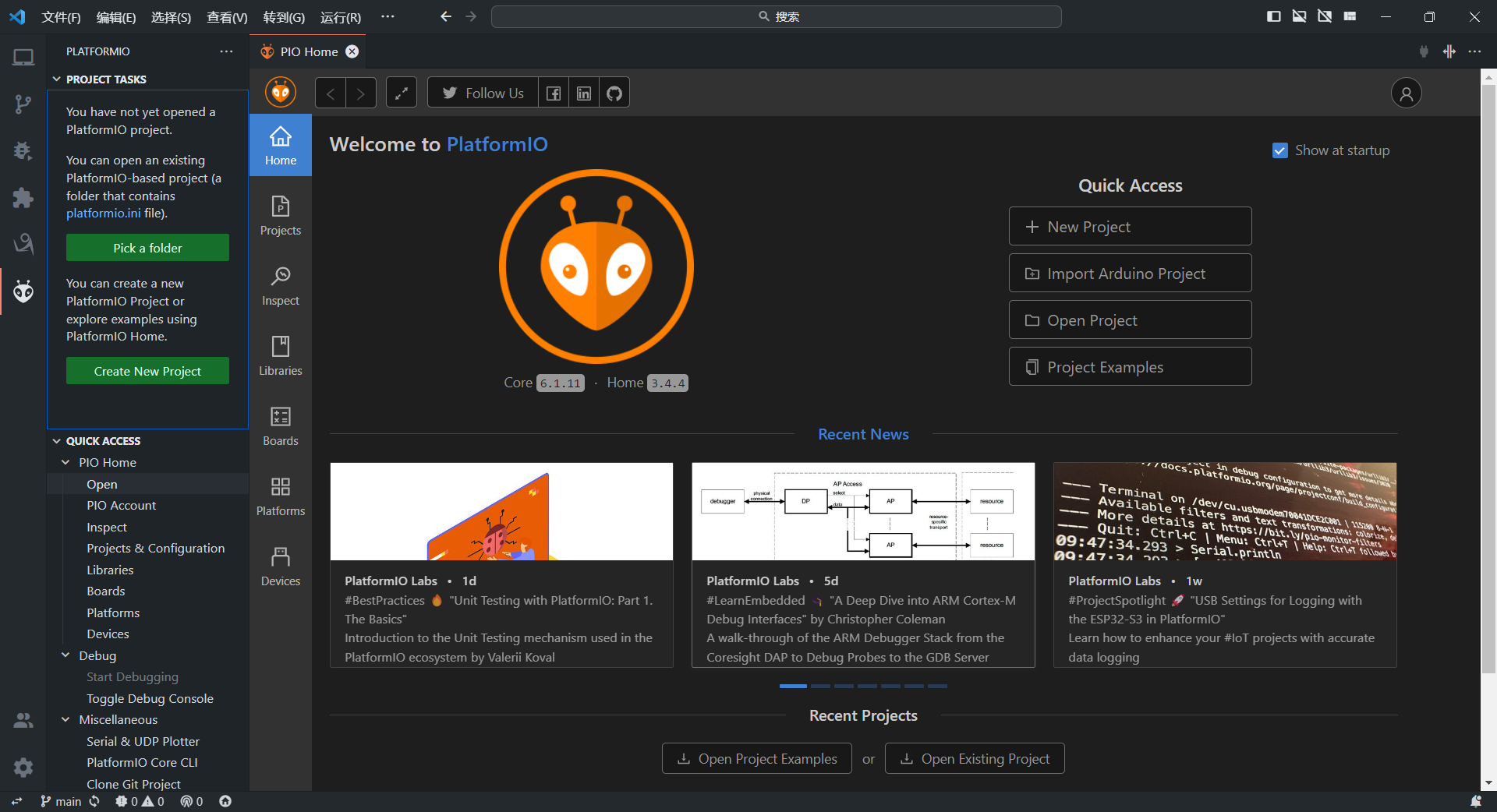This screenshot has width=1497, height=812.
Task: Click the remote window icon in status bar
Action: click(16, 802)
